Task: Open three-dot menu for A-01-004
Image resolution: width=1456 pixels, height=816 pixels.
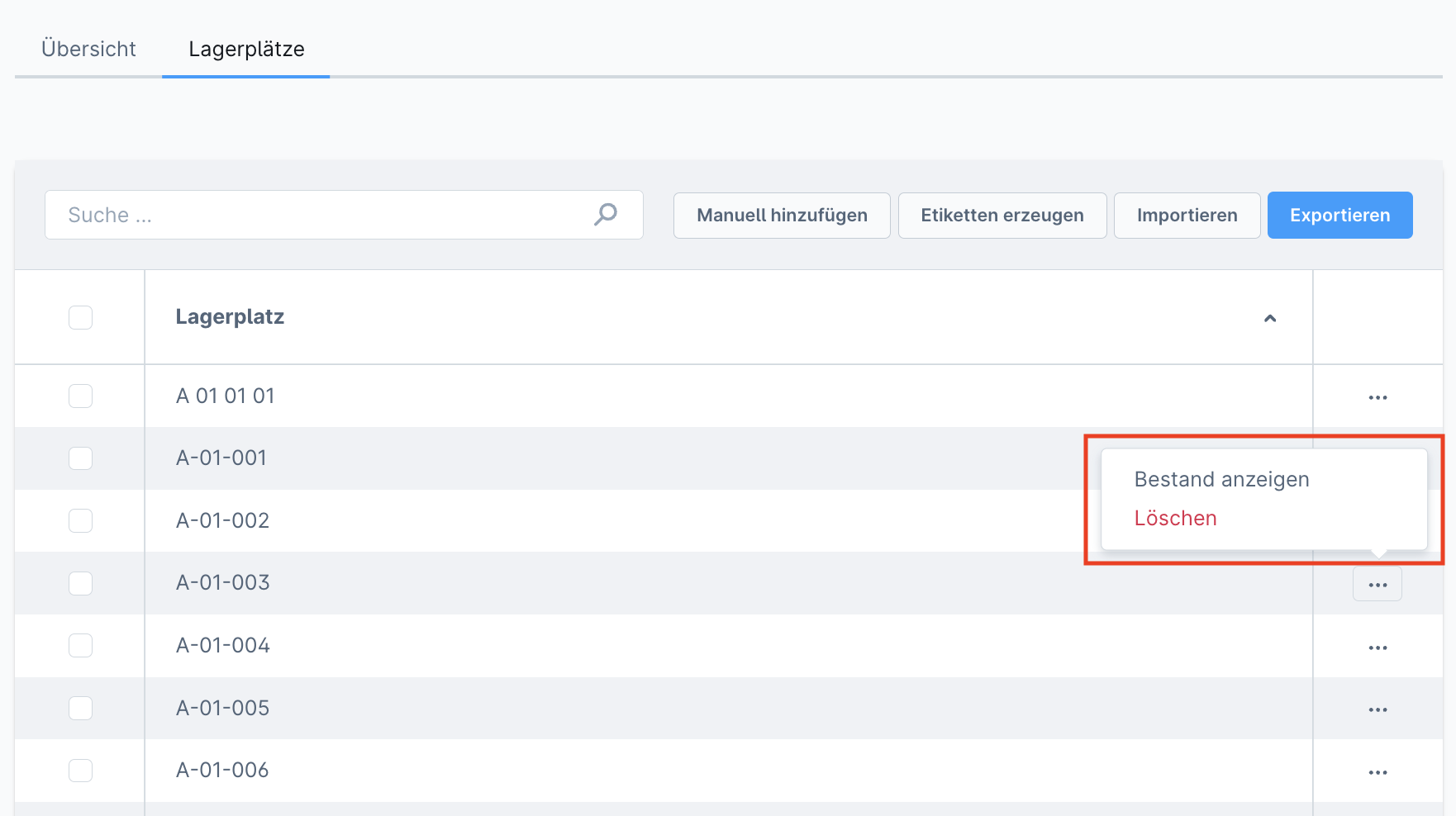Action: (x=1377, y=648)
